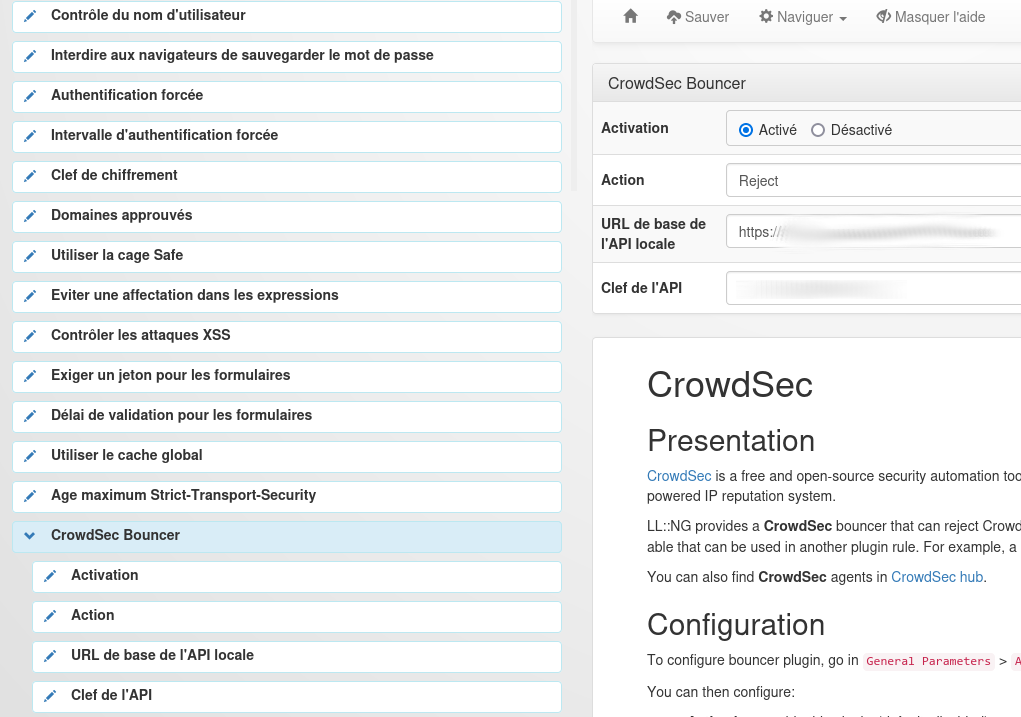Image resolution: width=1021 pixels, height=717 pixels.
Task: Click the CrowdSec Bouncer panel title
Action: point(677,83)
